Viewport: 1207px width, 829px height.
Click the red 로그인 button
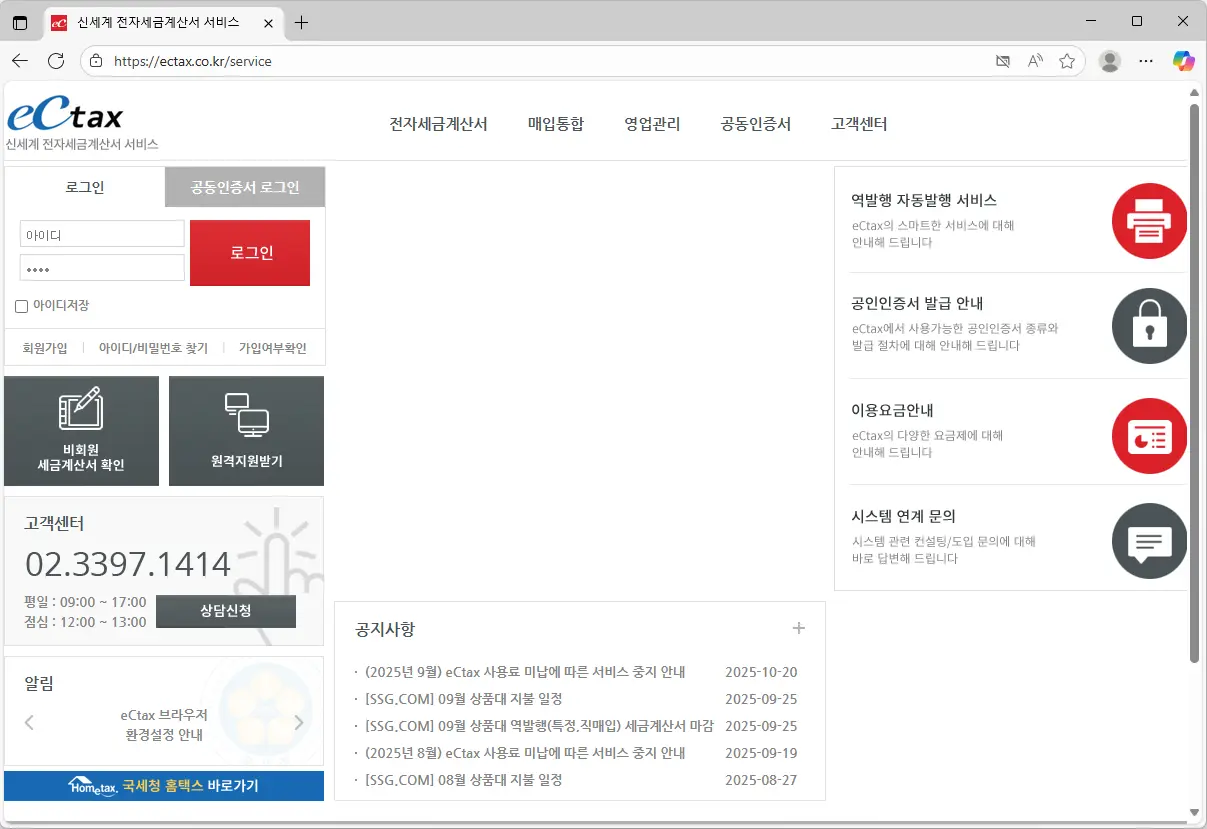pos(249,252)
